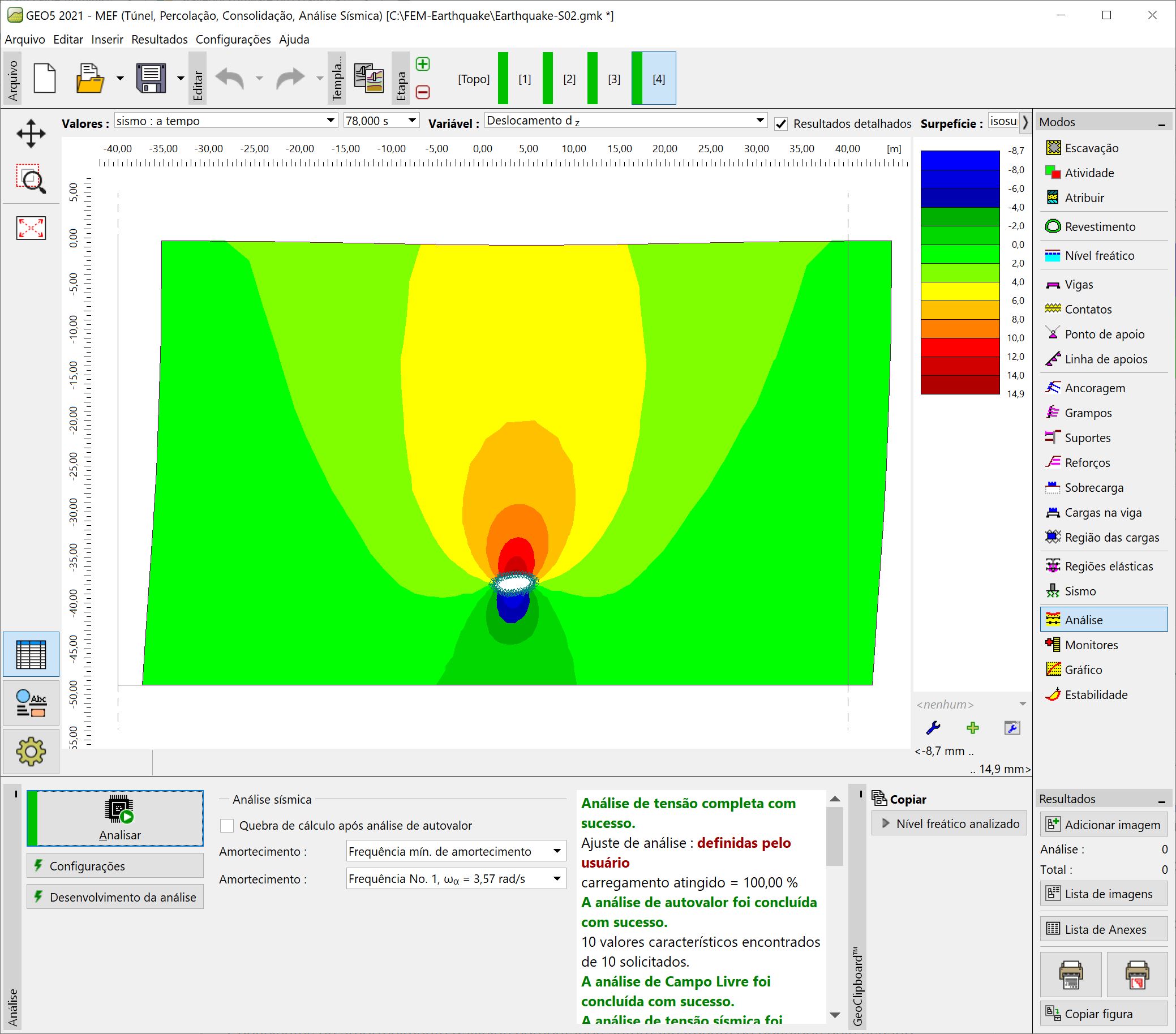The image size is (1176, 1034).
Task: Click the Analisar button
Action: (x=115, y=818)
